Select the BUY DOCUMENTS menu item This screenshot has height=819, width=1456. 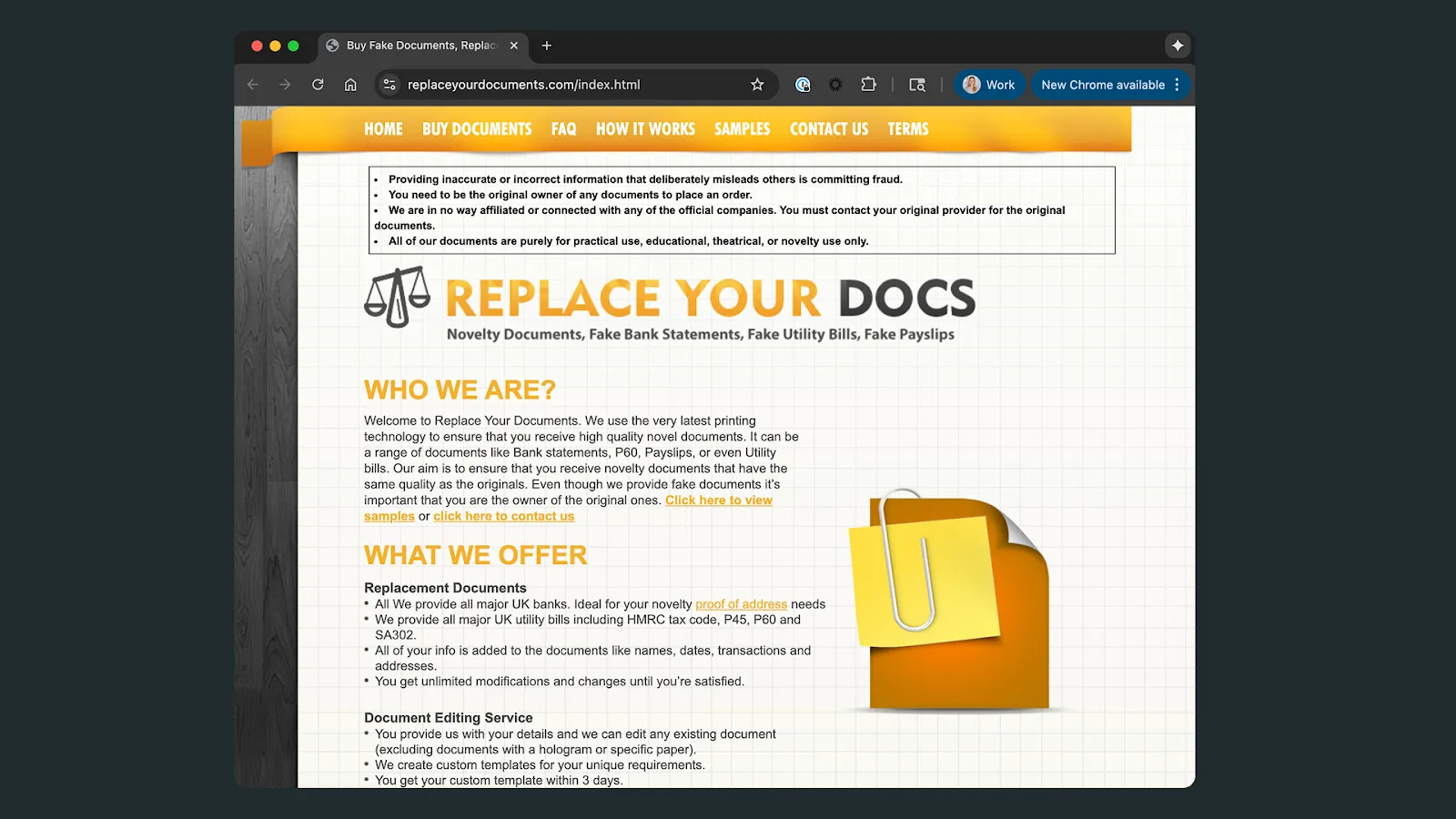click(477, 128)
